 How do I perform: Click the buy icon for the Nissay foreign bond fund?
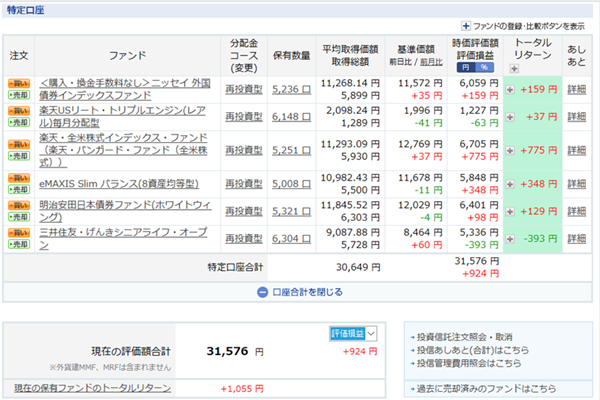tap(18, 83)
